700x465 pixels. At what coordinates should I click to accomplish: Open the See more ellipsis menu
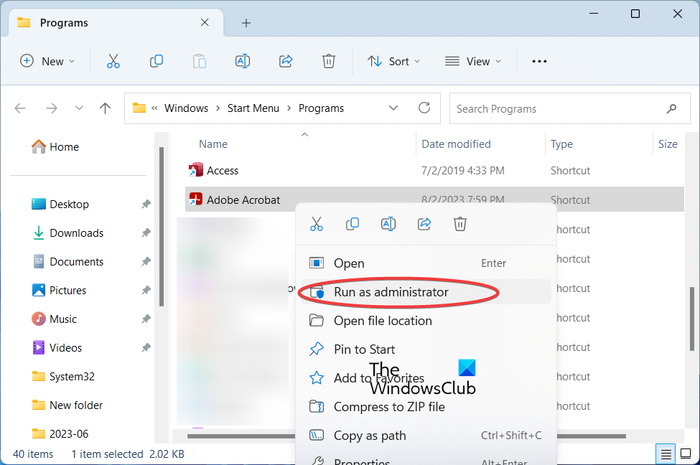539,61
